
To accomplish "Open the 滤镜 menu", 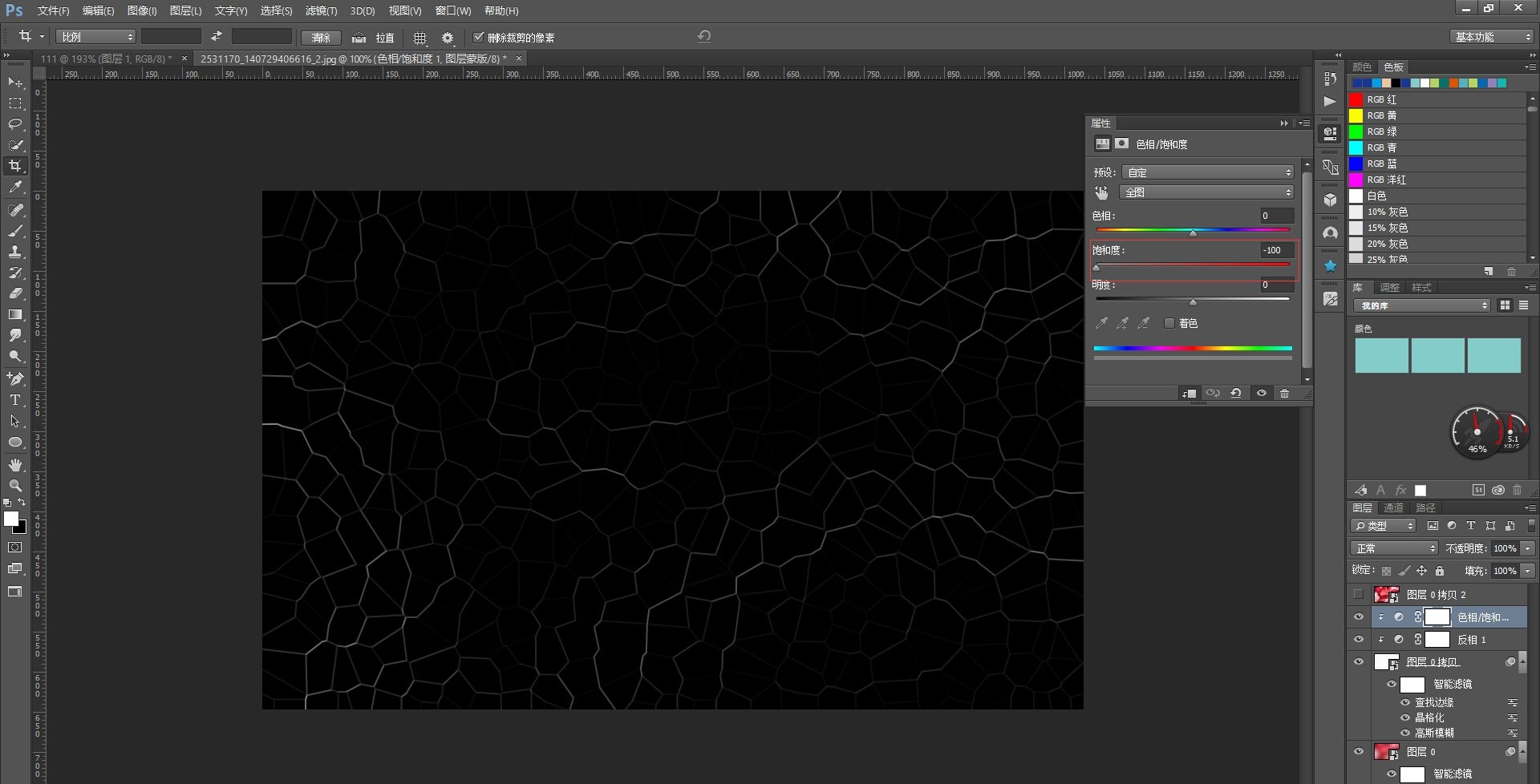I will coord(321,10).
